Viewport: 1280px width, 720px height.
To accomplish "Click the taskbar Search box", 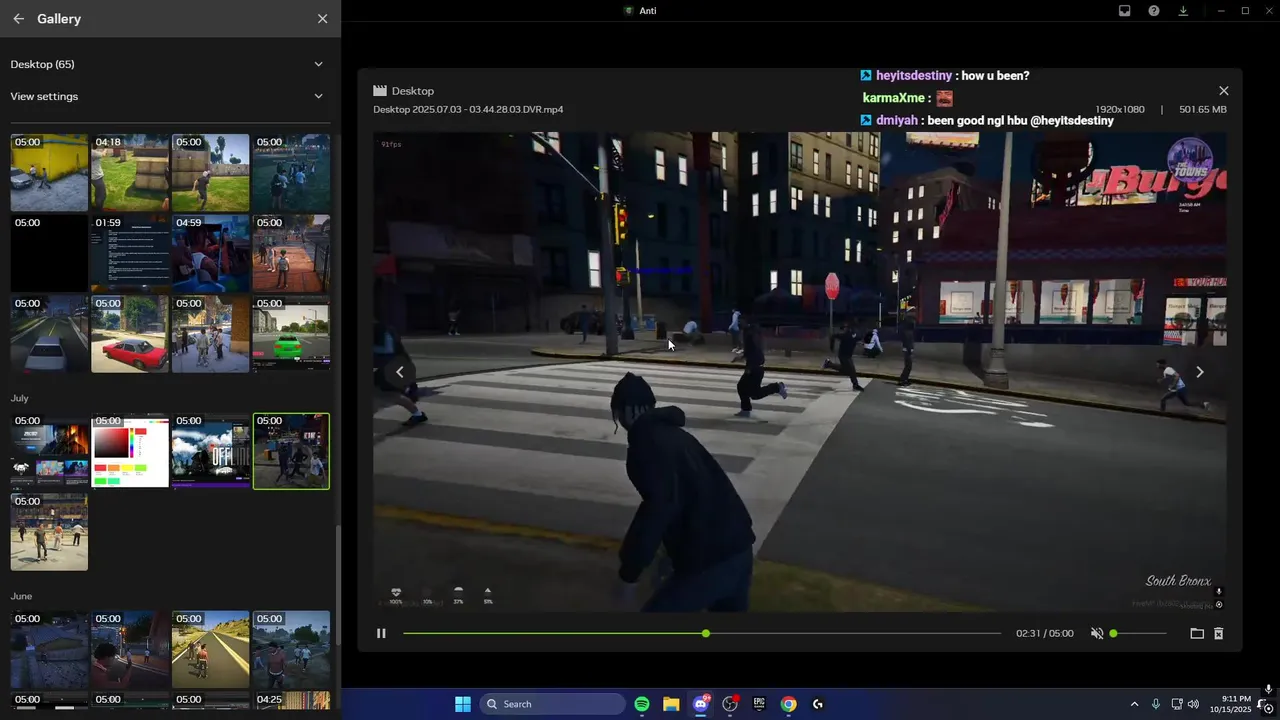I will tap(552, 704).
